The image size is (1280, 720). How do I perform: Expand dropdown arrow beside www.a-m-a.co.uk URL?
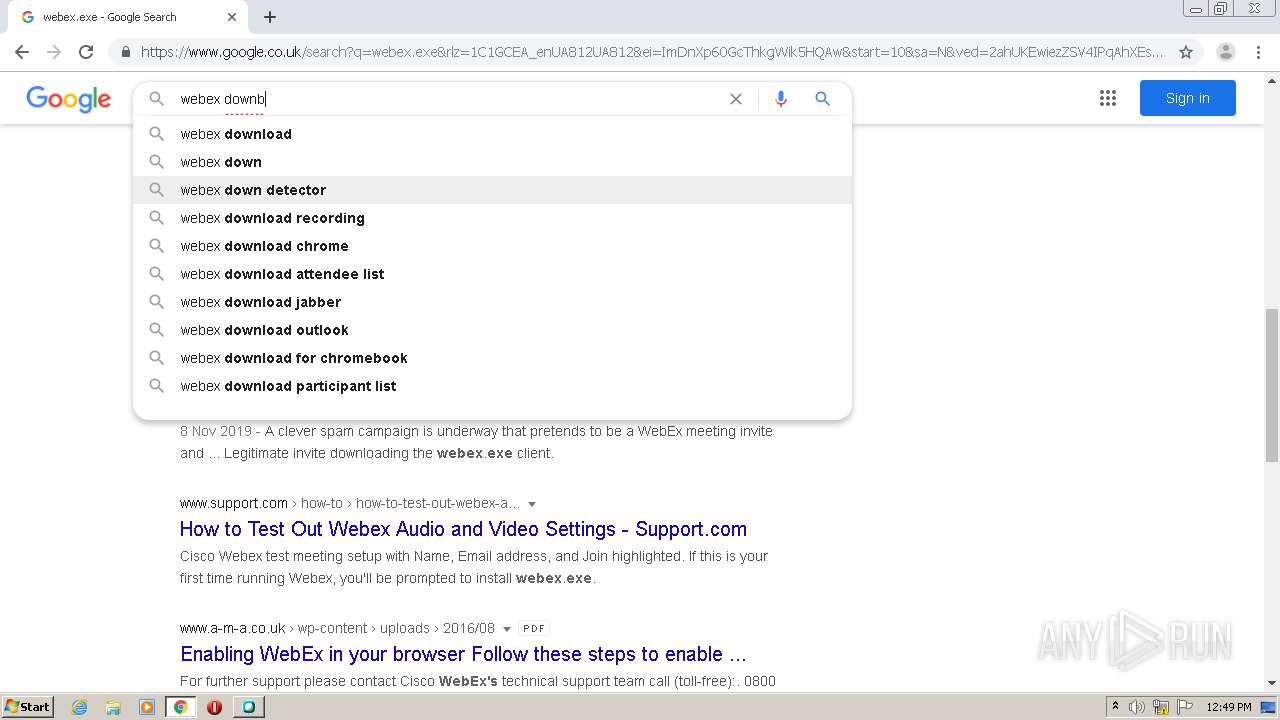coord(506,629)
